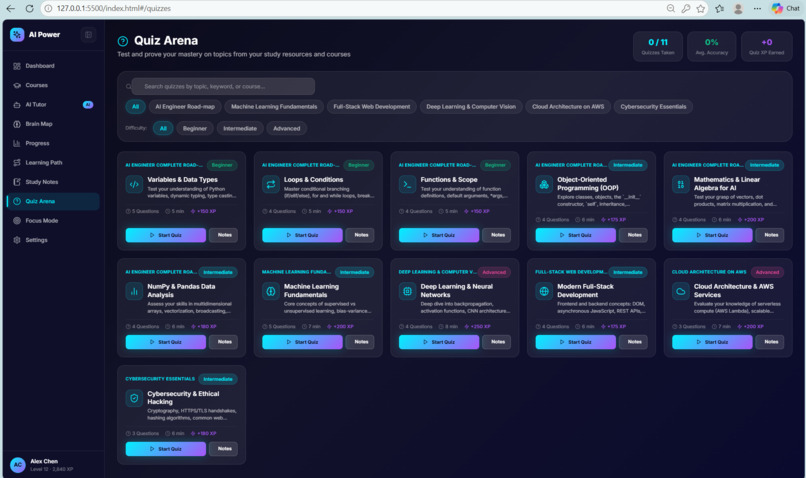Viewport: 806px width, 478px height.
Task: Open Learning Path in sidebar
Action: pyautogui.click(x=53, y=162)
